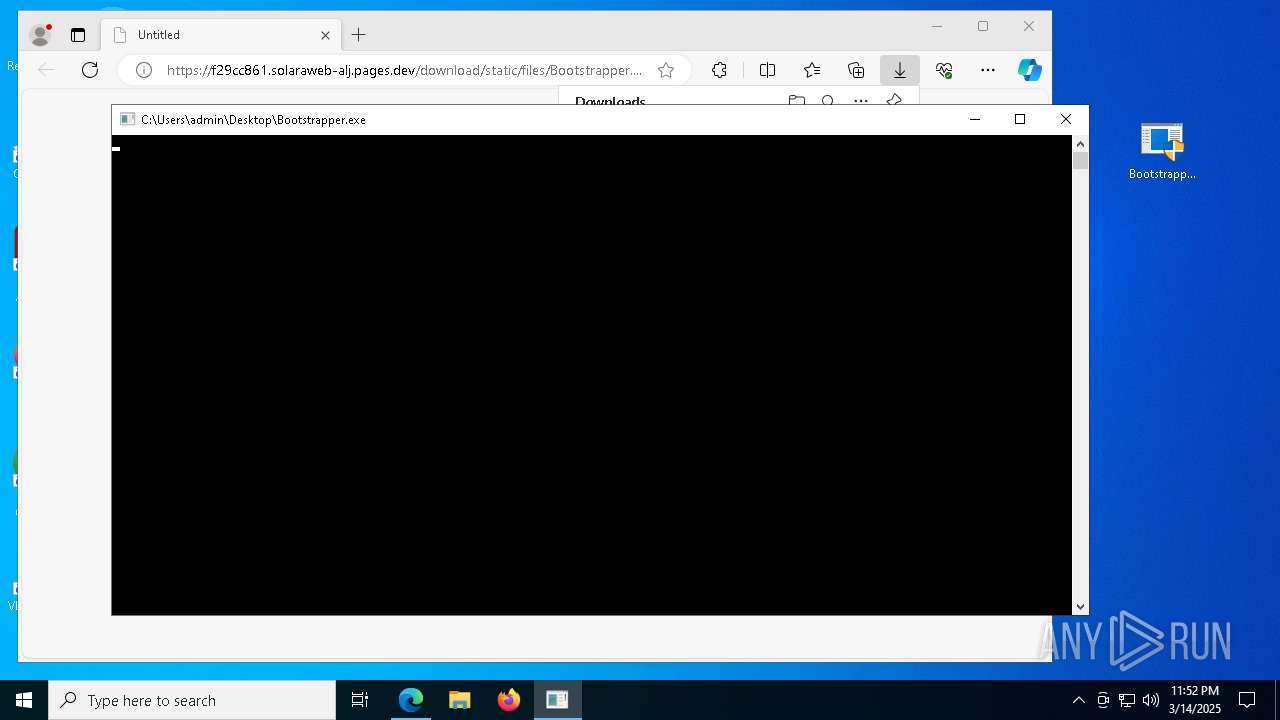Open Collections in Edge toolbar
This screenshot has width=1280, height=720.
856,70
